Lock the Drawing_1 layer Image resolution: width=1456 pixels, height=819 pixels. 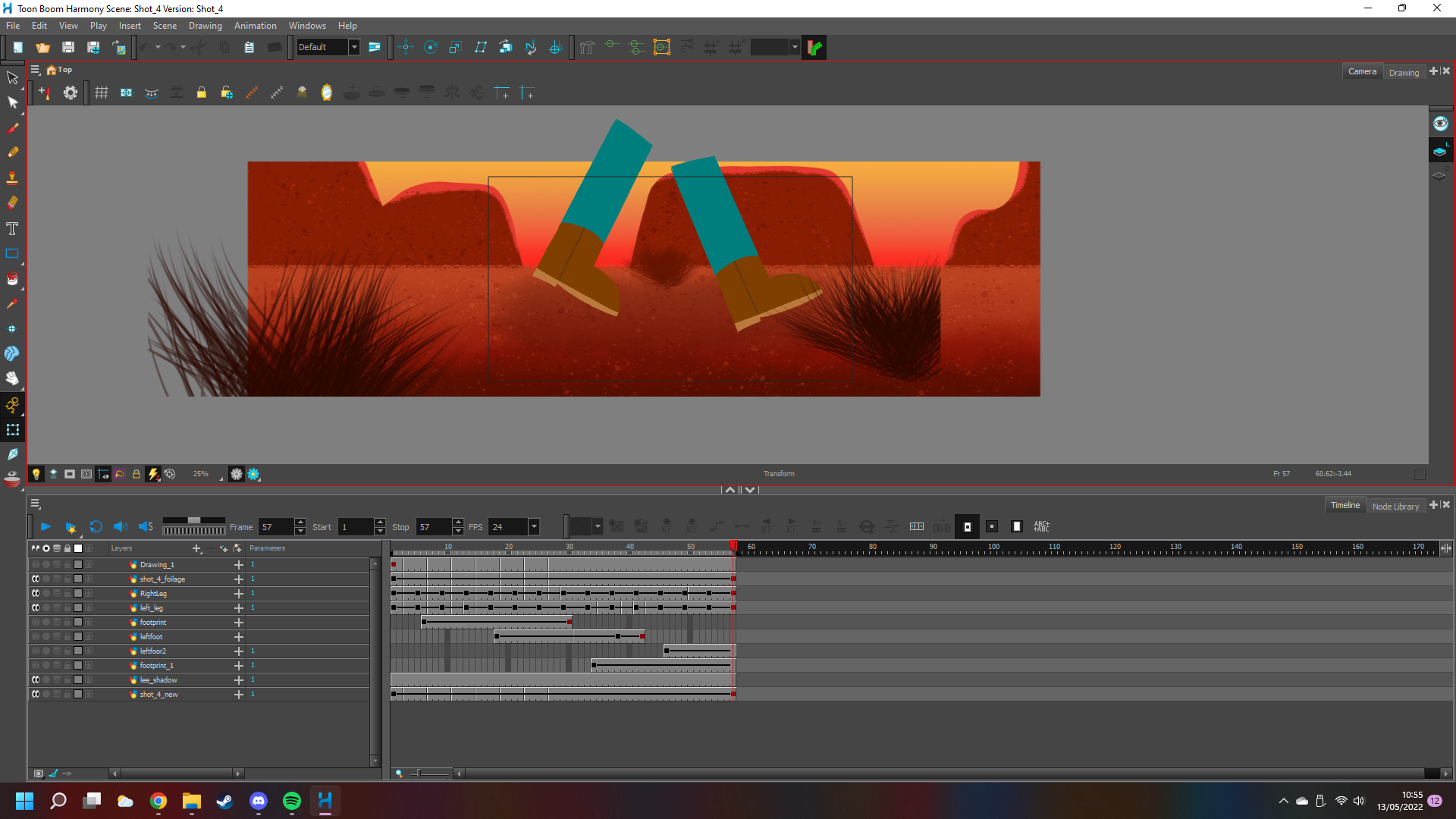click(67, 564)
